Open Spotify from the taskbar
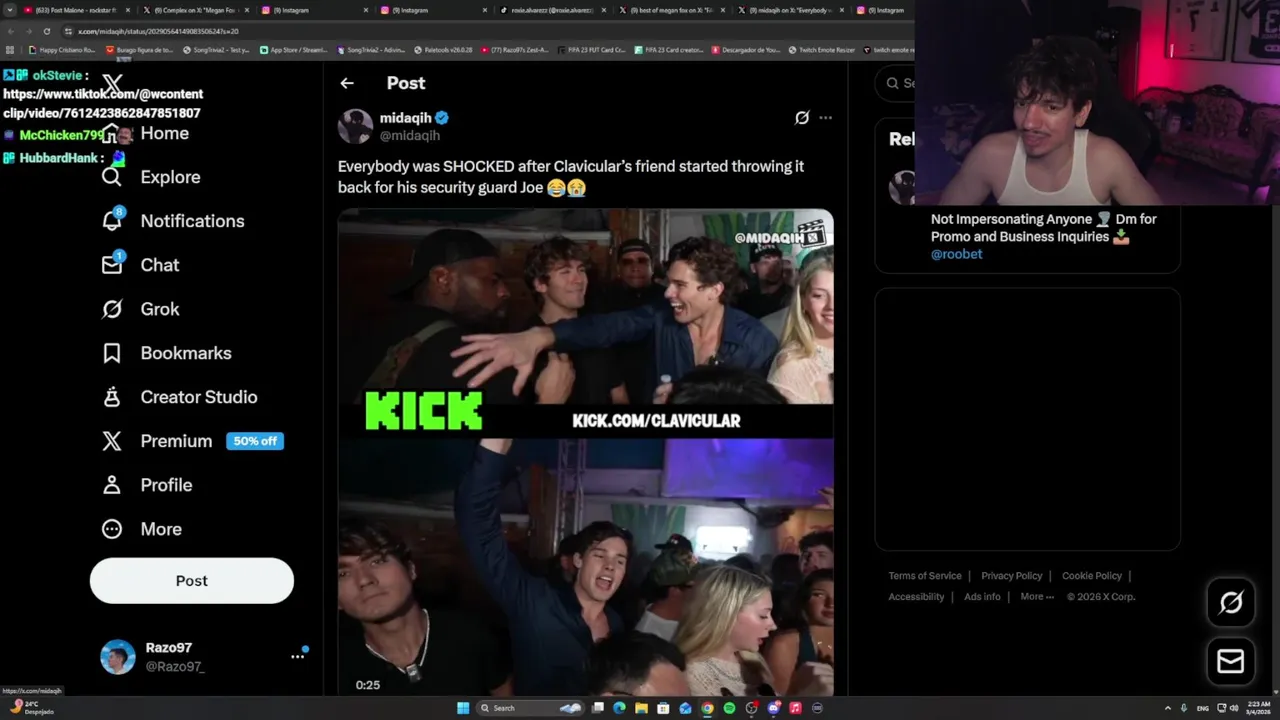The height and width of the screenshot is (720, 1280). click(x=729, y=708)
